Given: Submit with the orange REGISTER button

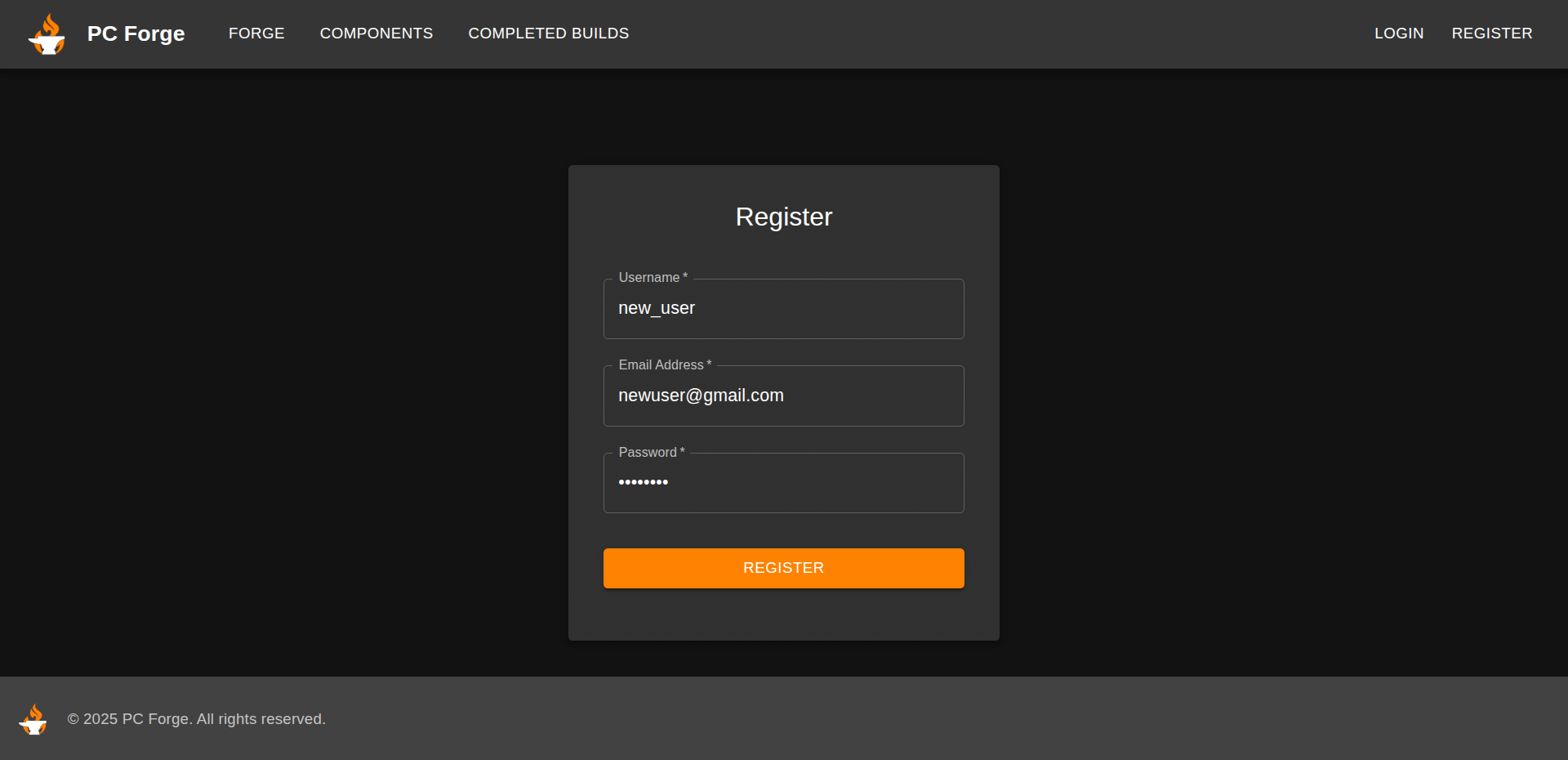Looking at the screenshot, I should click(x=783, y=568).
